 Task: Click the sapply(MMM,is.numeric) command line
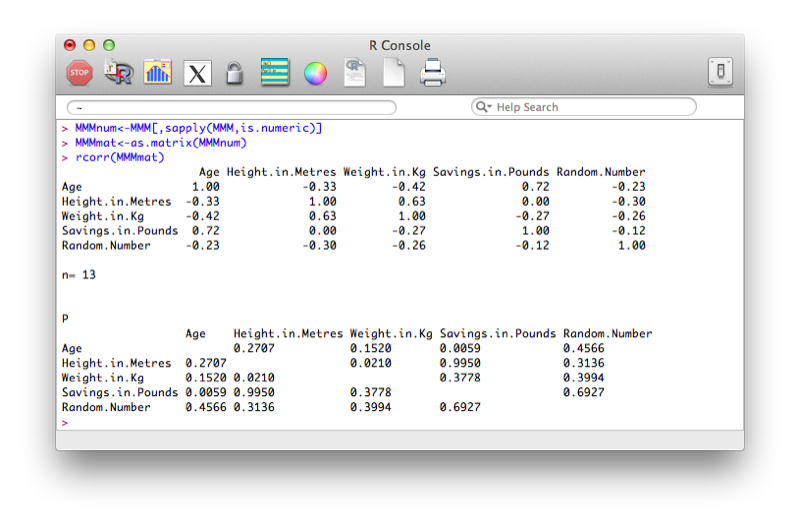[198, 128]
